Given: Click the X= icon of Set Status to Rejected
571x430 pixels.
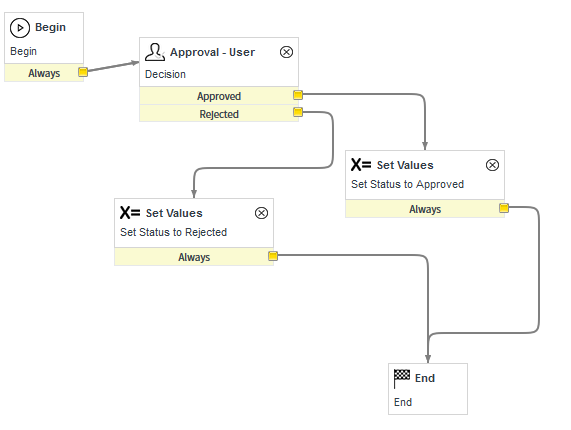Looking at the screenshot, I should click(x=130, y=213).
